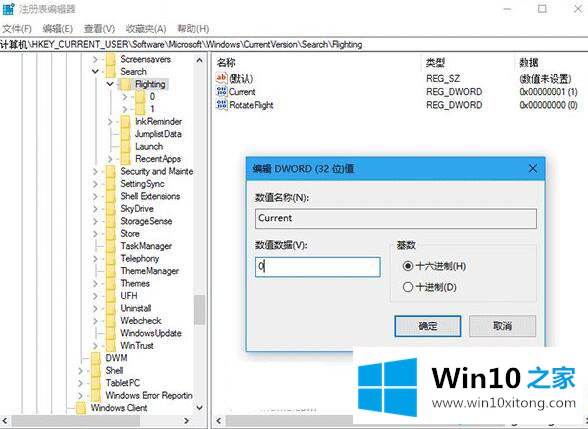The height and width of the screenshot is (429, 588).
Task: Click the SkyDrive folder icon
Action: (111, 208)
